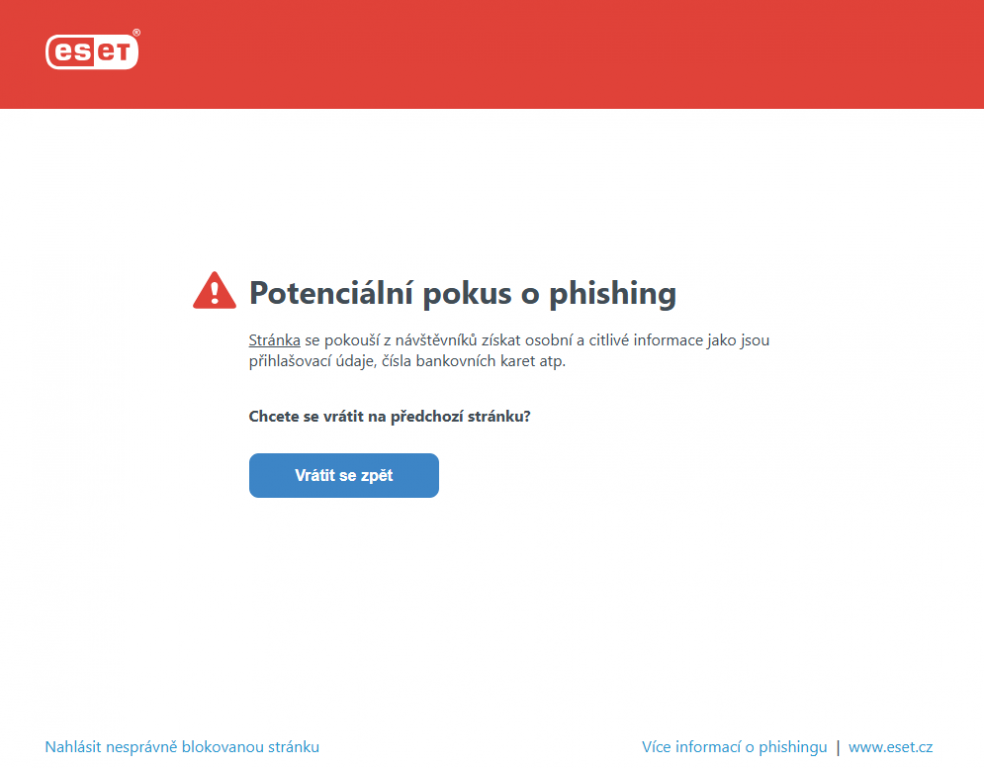
Task: Visit the www.eset.cz link
Action: pyautogui.click(x=890, y=747)
